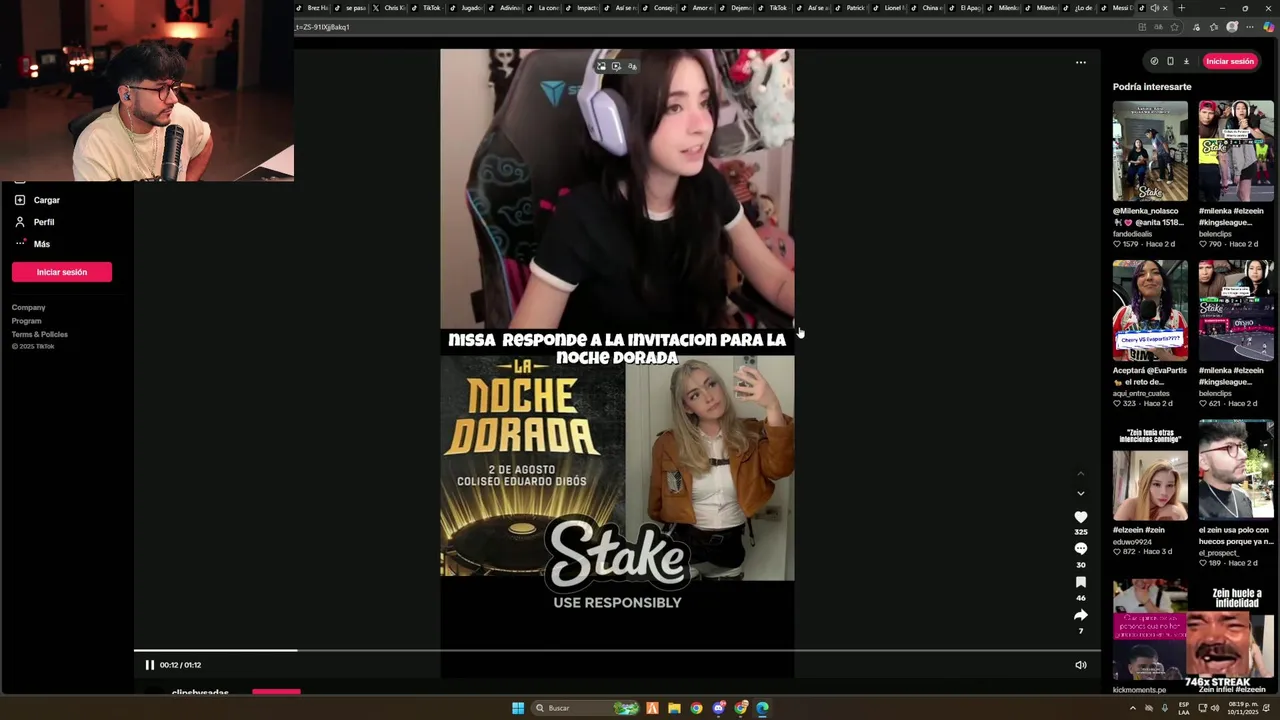Expand the Más sidebar menu
1280x720 pixels.
42,244
